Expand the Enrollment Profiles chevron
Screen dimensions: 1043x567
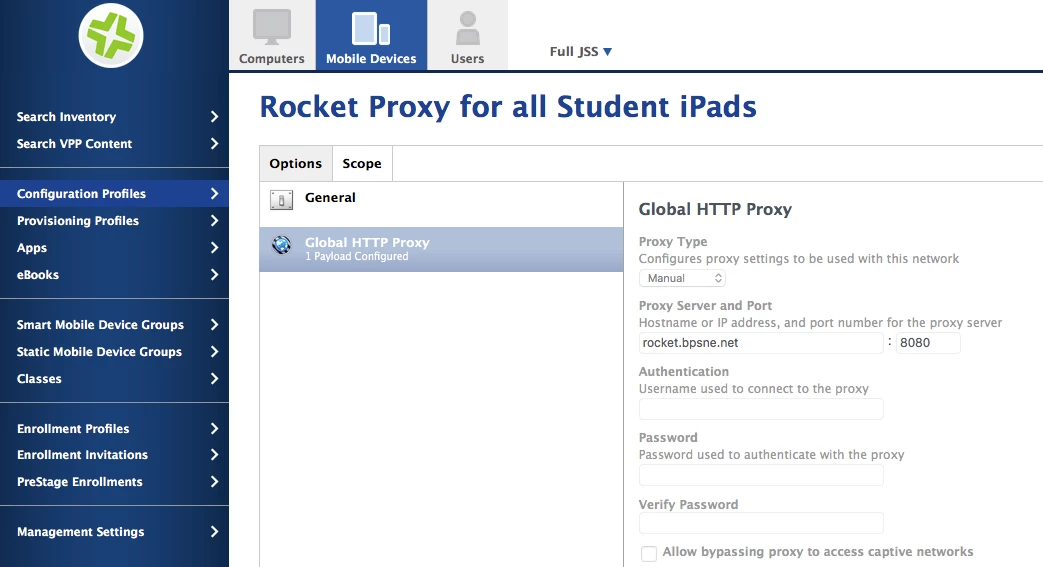click(214, 429)
